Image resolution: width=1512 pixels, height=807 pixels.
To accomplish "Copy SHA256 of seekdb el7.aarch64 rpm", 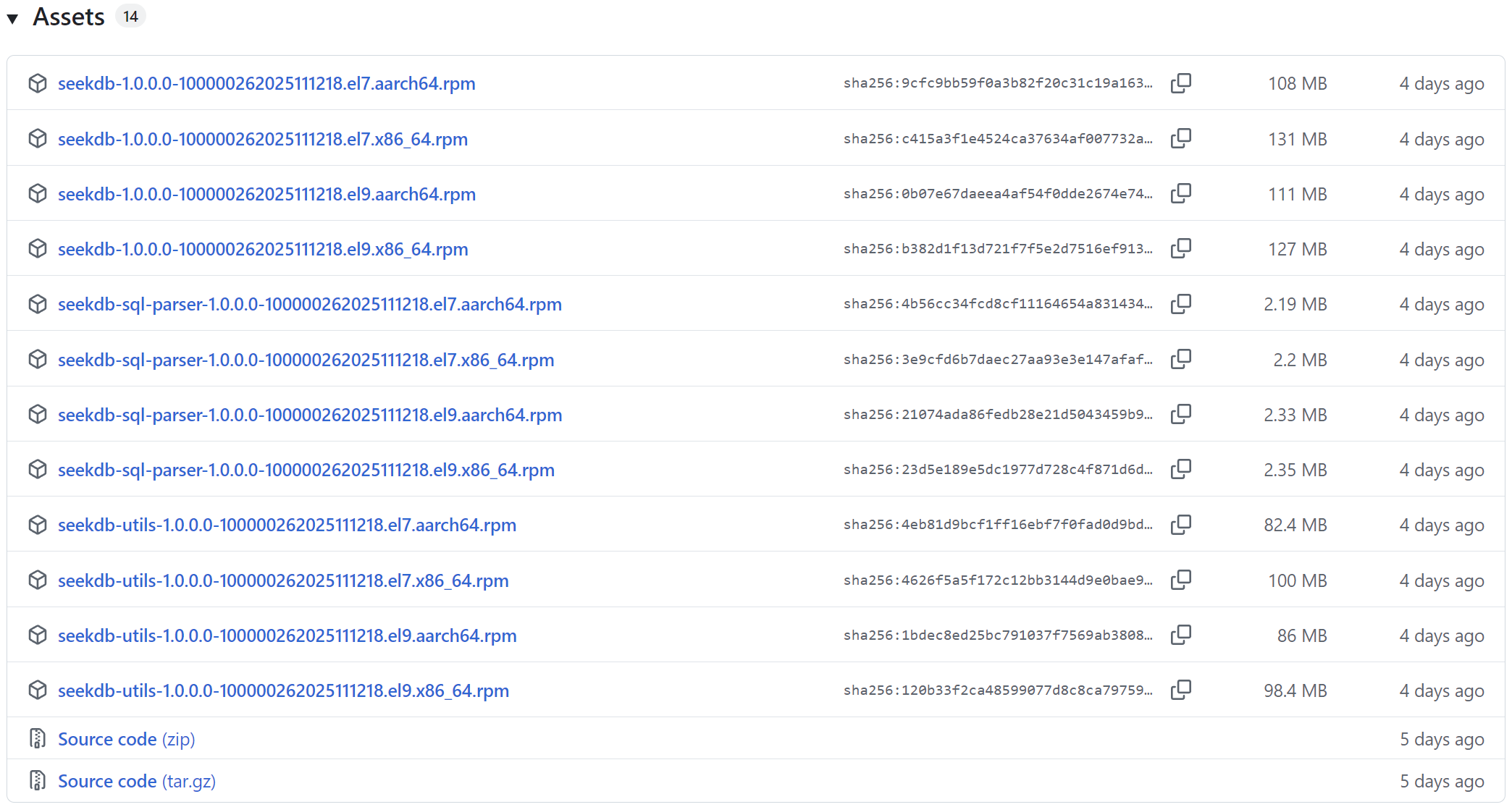I will pyautogui.click(x=1180, y=83).
